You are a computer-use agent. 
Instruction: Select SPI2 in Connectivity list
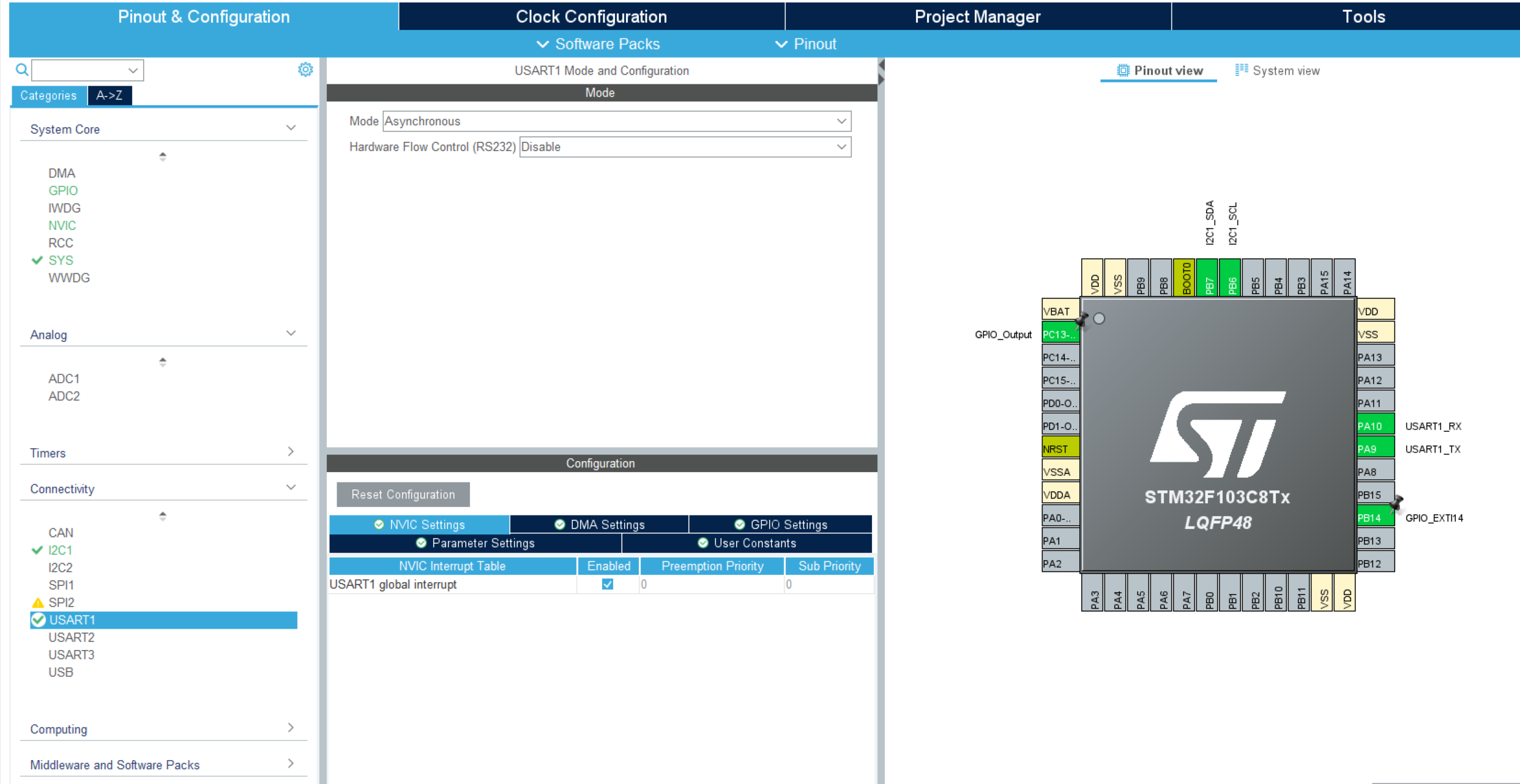(x=61, y=602)
